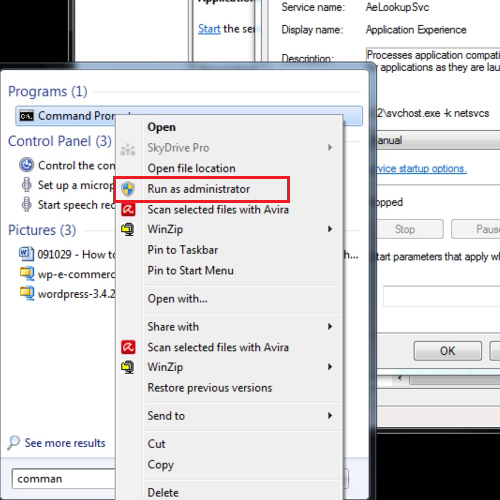This screenshot has height=500, width=500.
Task: Choose Open file location
Action: point(192,168)
